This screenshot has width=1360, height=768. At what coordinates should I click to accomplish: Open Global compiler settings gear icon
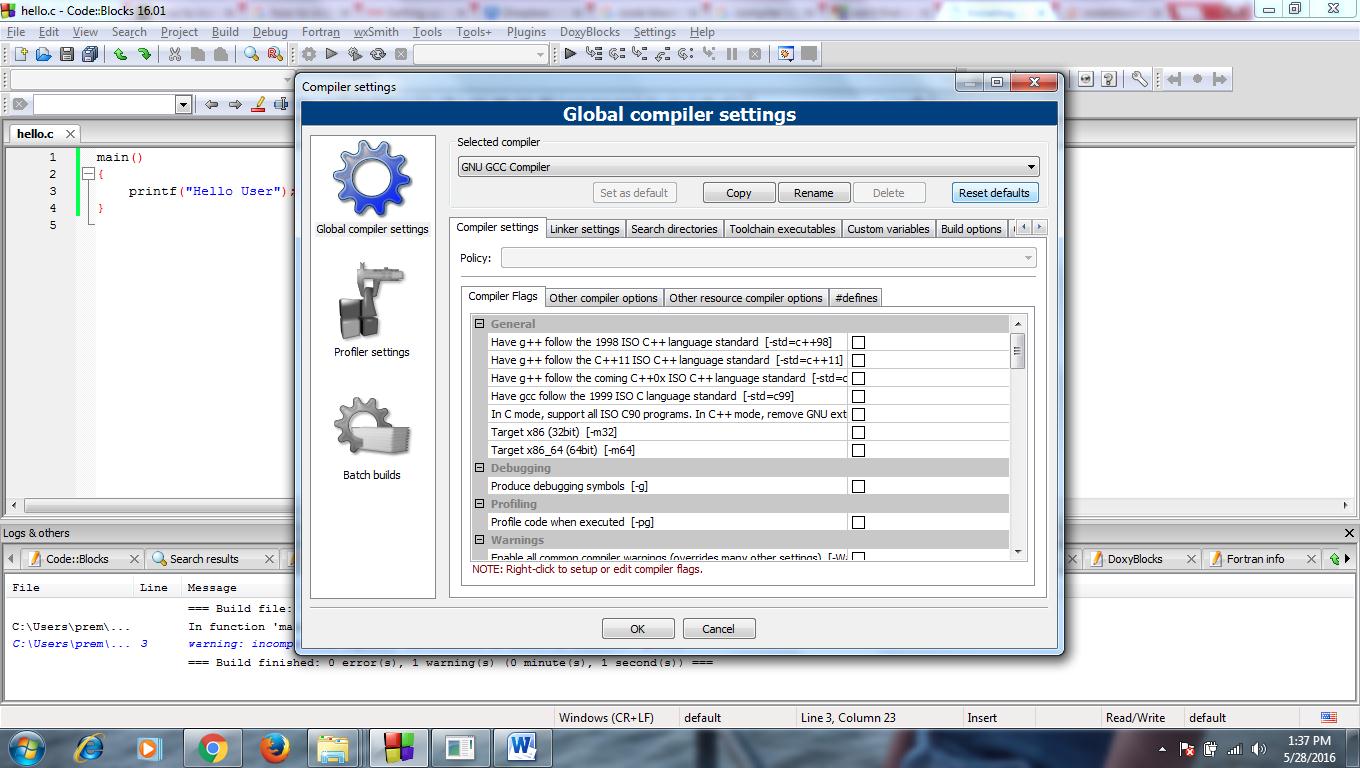pyautogui.click(x=372, y=178)
